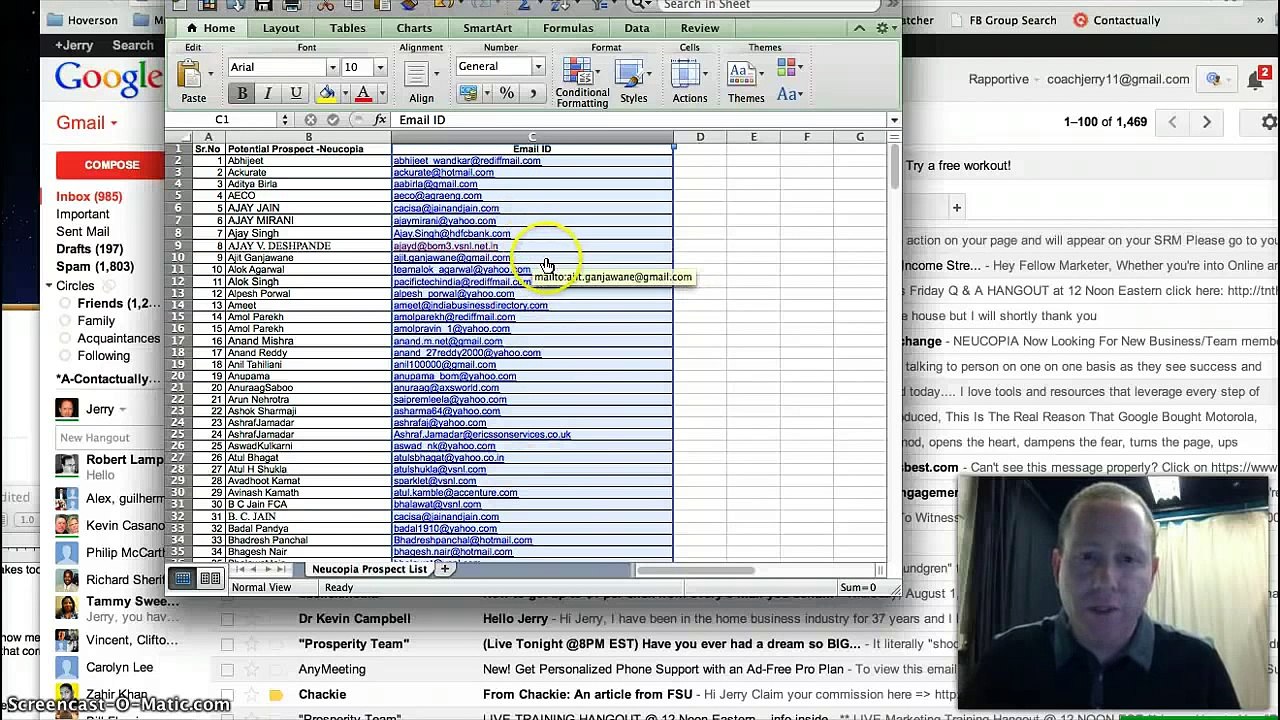Viewport: 1280px width, 720px height.
Task: Switch to the Formulas ribbon tab
Action: coord(568,28)
